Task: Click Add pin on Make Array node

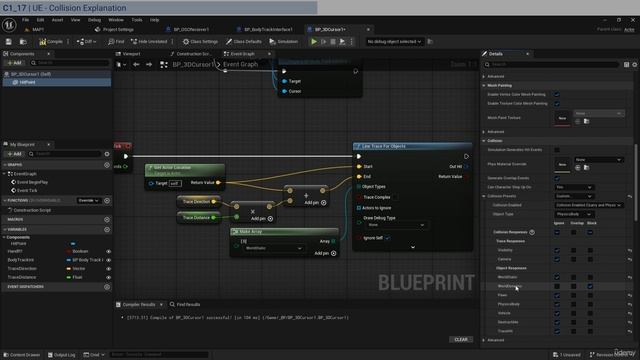Action: click(x=325, y=253)
